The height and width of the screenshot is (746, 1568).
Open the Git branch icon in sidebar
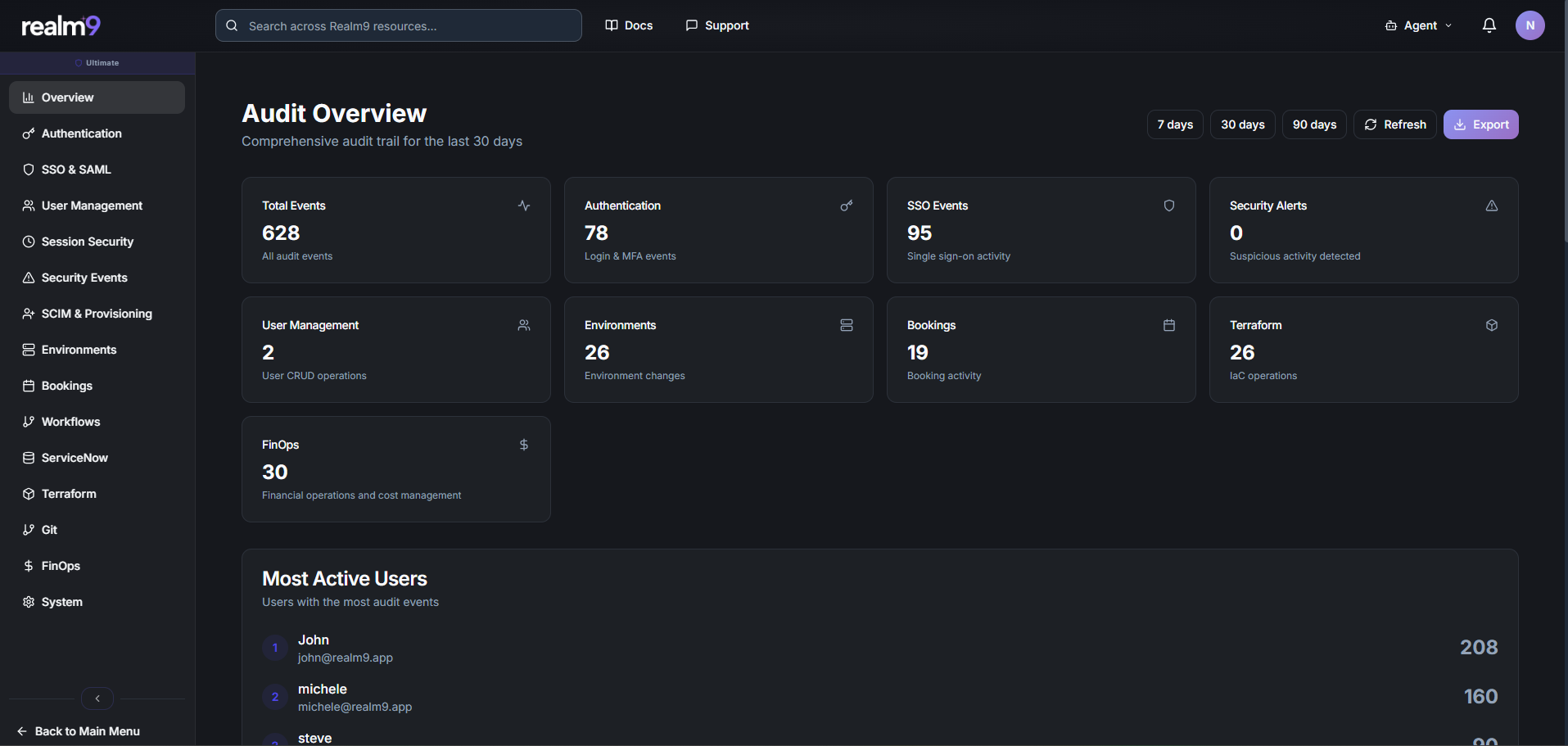pos(28,530)
